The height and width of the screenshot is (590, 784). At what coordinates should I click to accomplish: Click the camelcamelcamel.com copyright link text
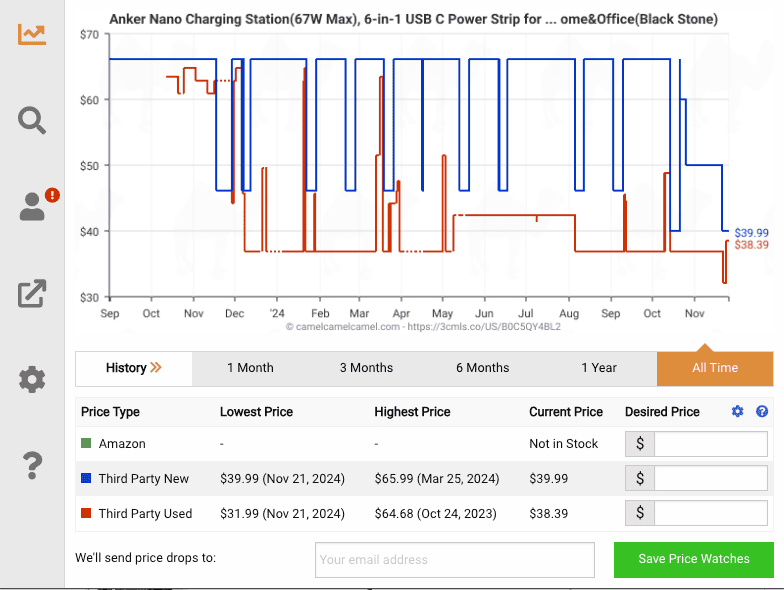[x=423, y=327]
